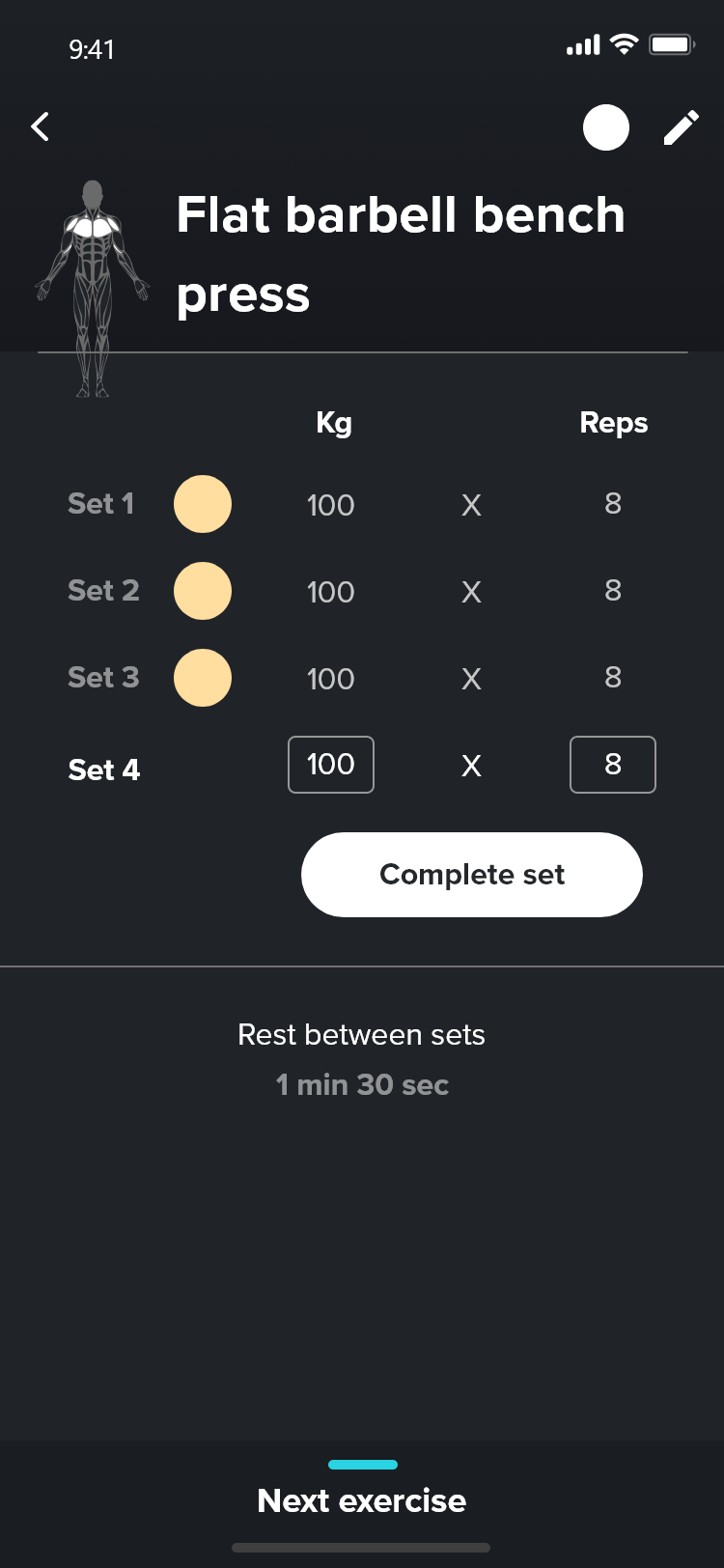Tap the Wi-Fi status icon
724x1568 pixels.
[625, 44]
